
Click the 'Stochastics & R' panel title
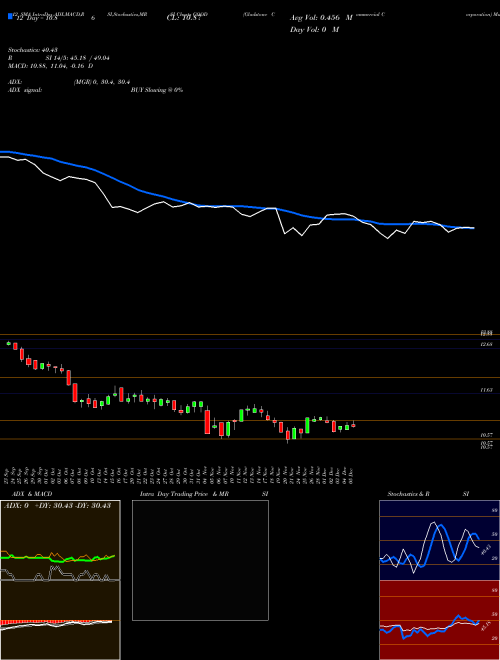[x=408, y=494]
